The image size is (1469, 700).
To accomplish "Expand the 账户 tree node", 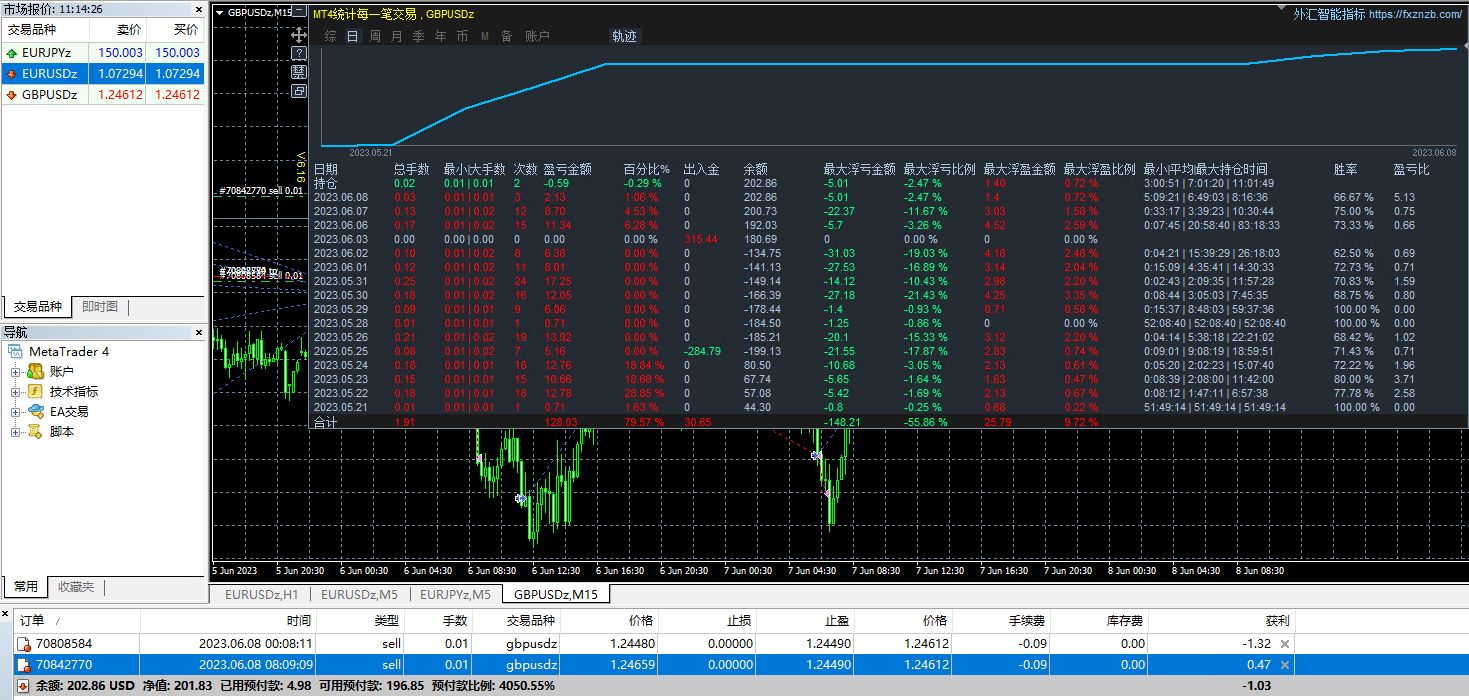I will coord(15,372).
